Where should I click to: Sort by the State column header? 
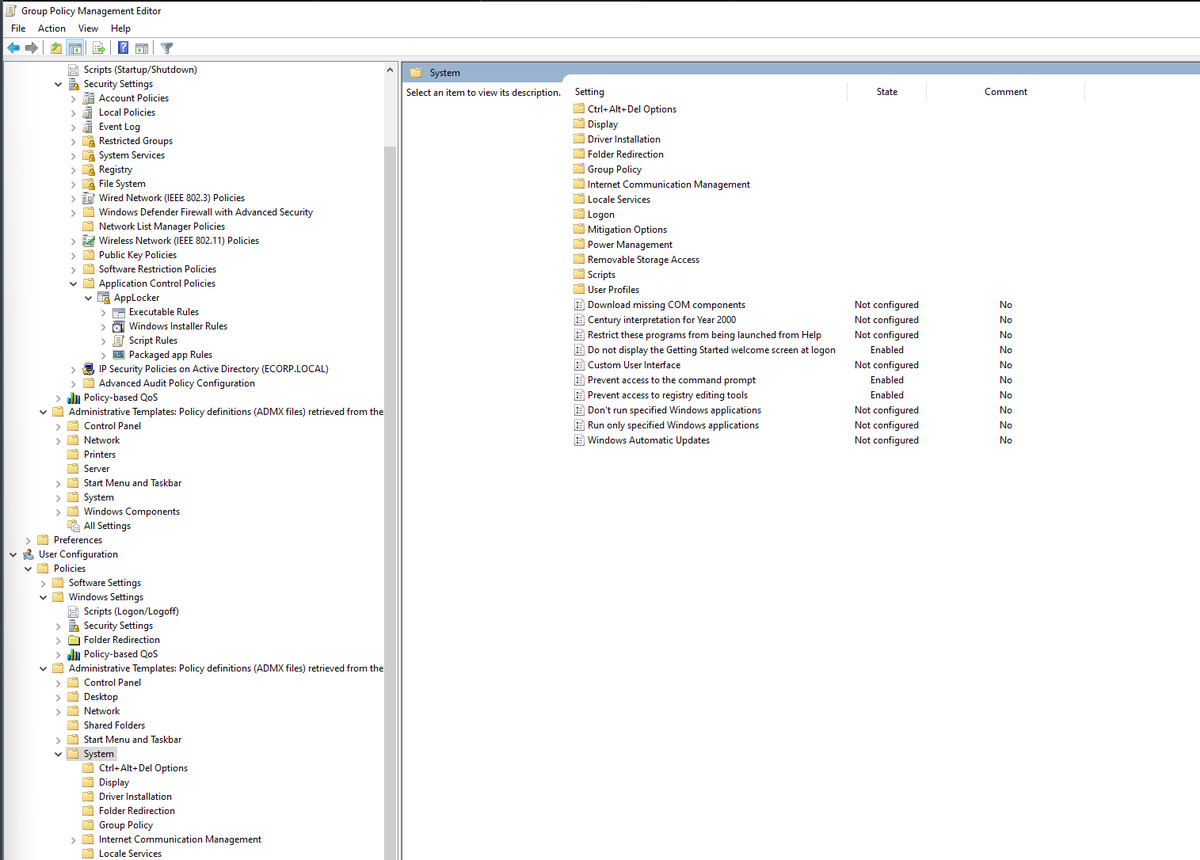(887, 92)
